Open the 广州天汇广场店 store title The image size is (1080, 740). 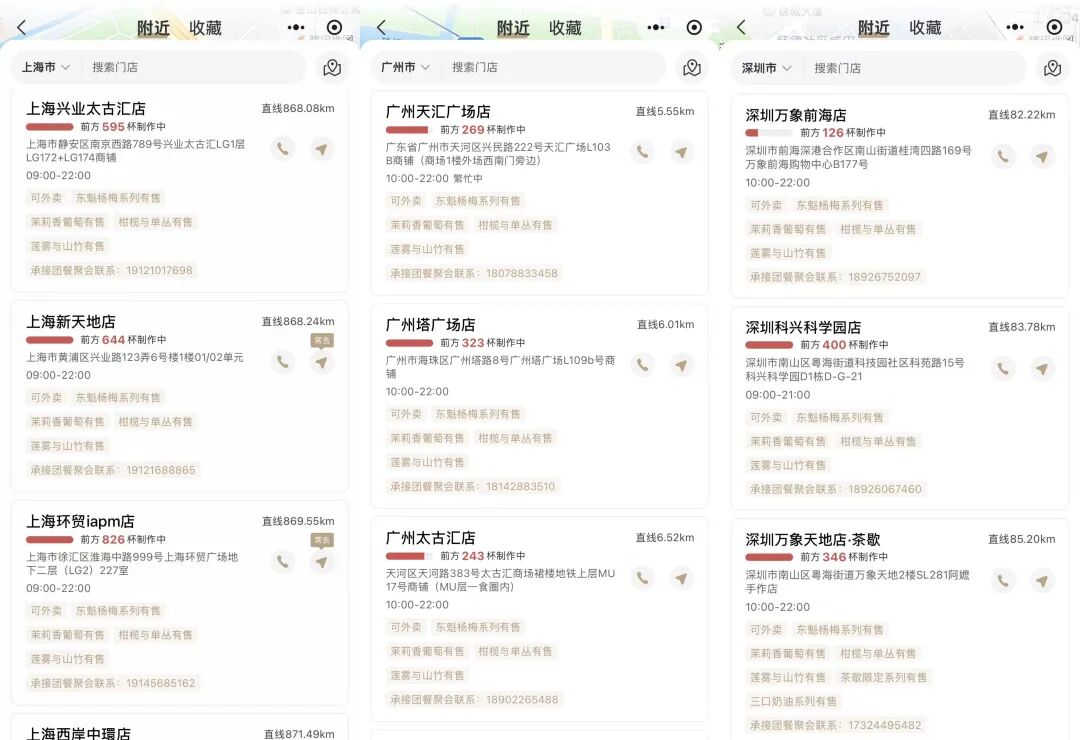click(438, 112)
